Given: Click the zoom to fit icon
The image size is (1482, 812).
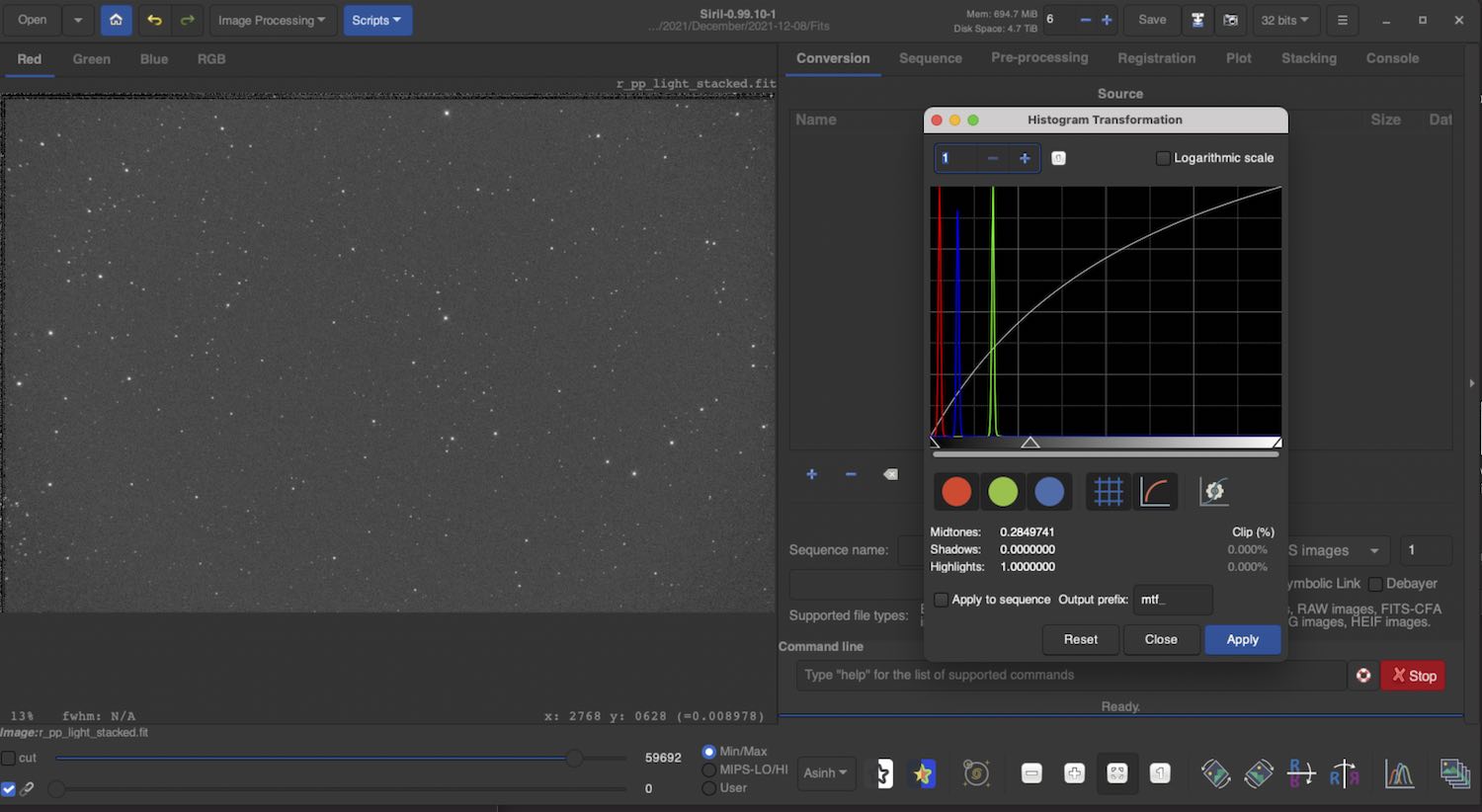Looking at the screenshot, I should 1117,773.
